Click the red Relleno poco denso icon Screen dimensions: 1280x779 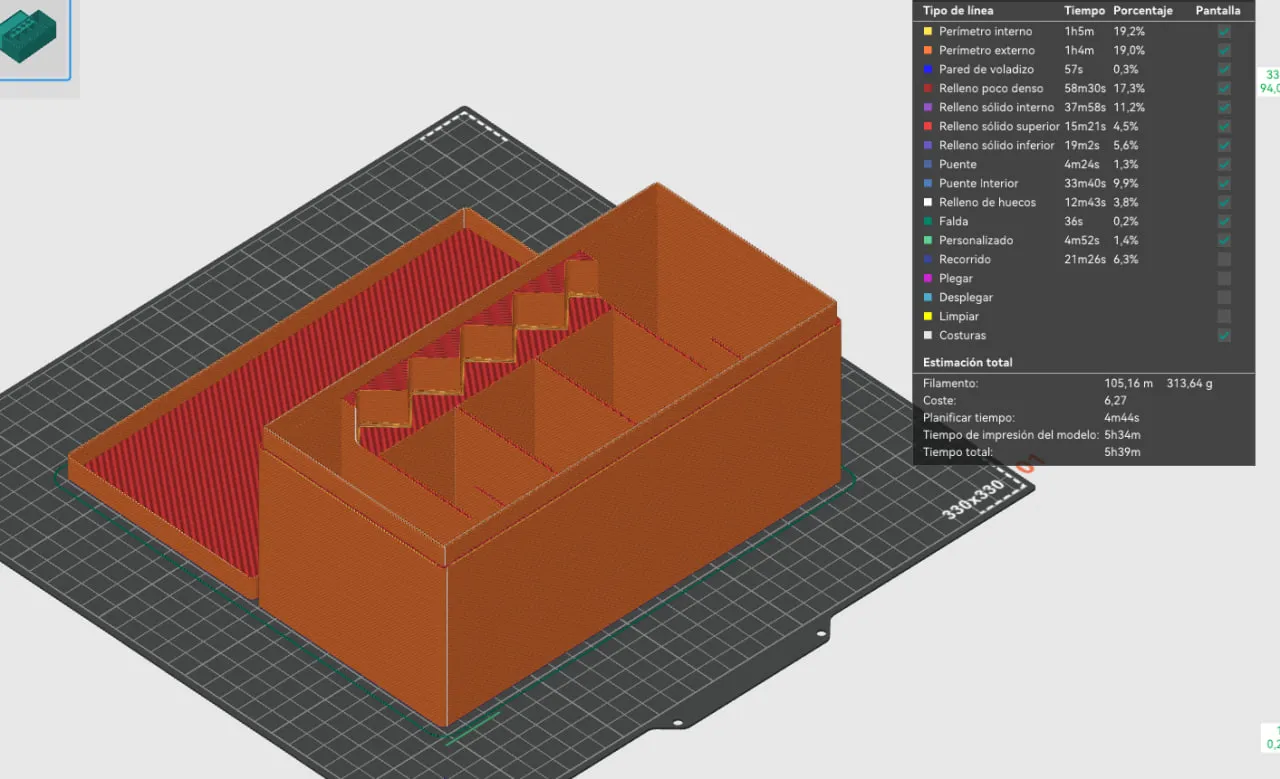coord(926,88)
